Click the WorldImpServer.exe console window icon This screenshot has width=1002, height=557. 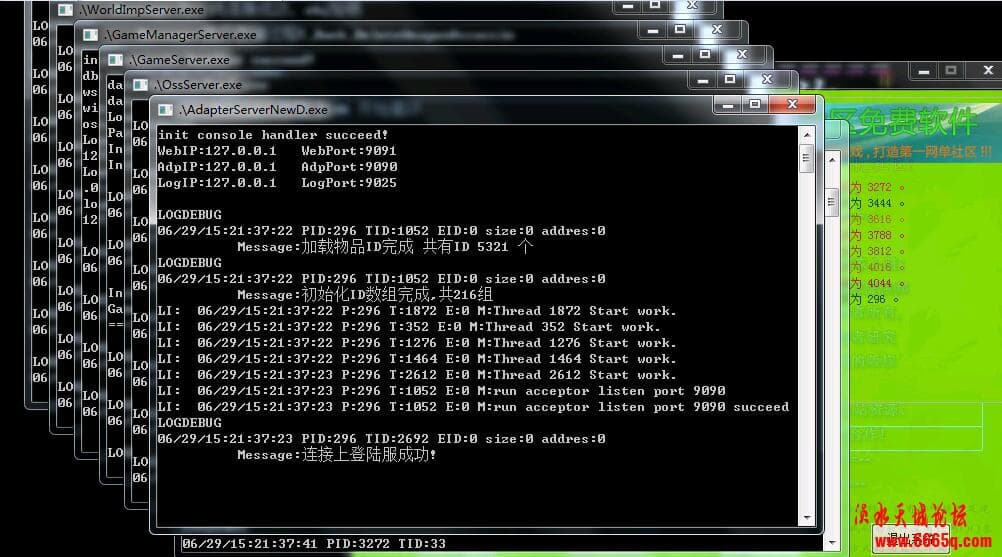tap(65, 10)
